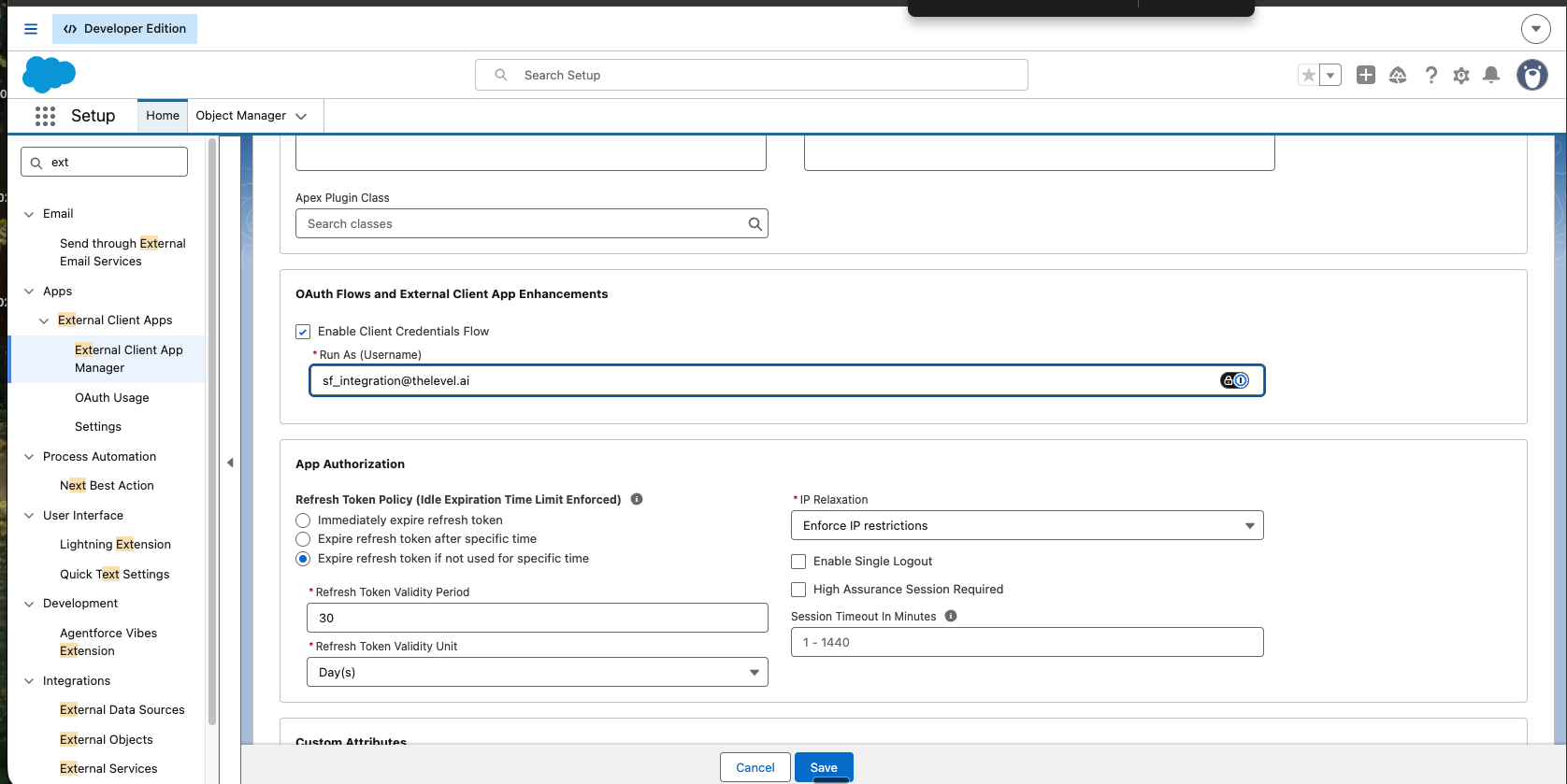The width and height of the screenshot is (1567, 784).
Task: Click the Session Timeout In Minutes input
Action: [x=1028, y=642]
